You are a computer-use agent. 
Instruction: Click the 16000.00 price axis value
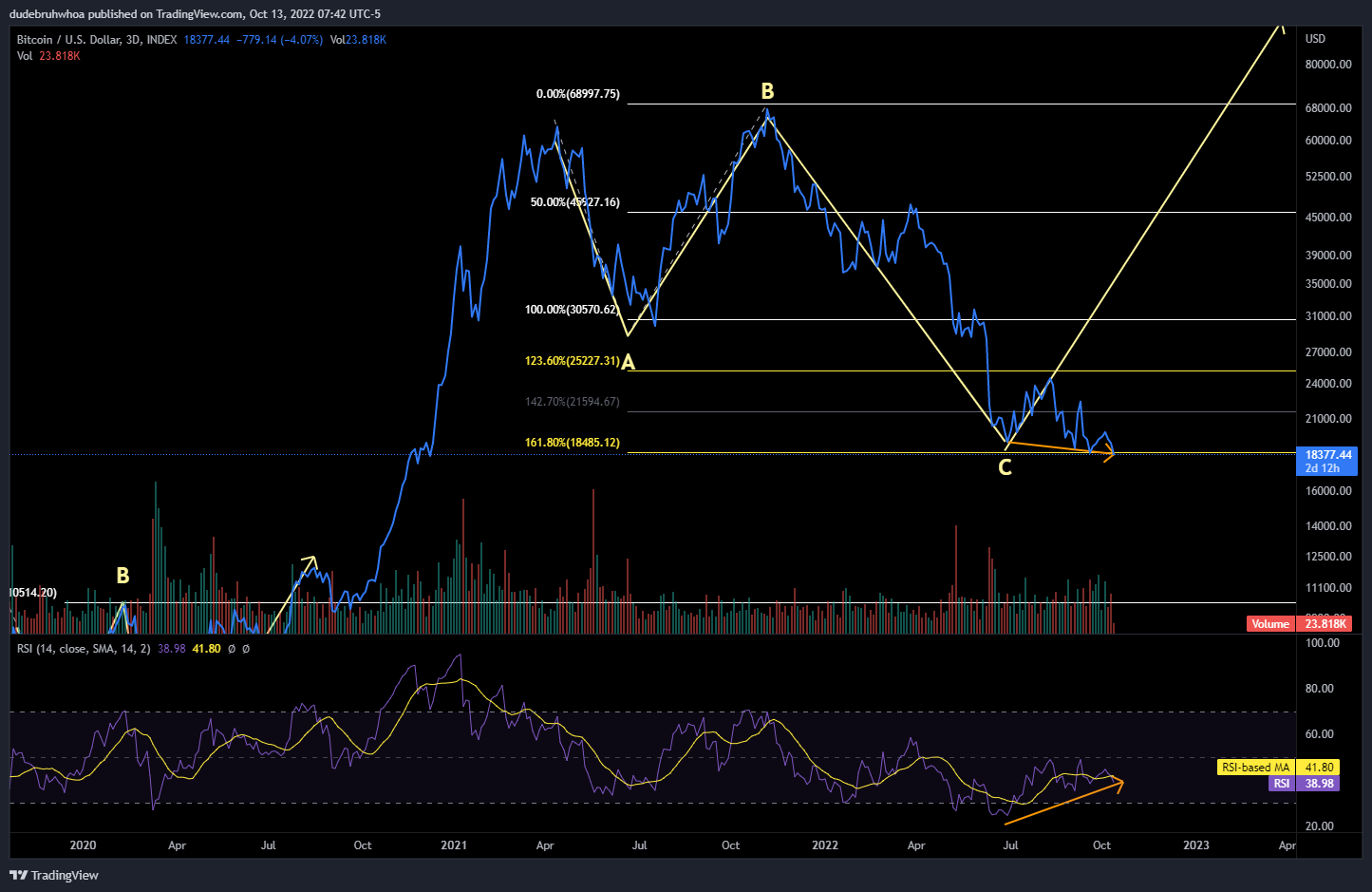pyautogui.click(x=1328, y=491)
